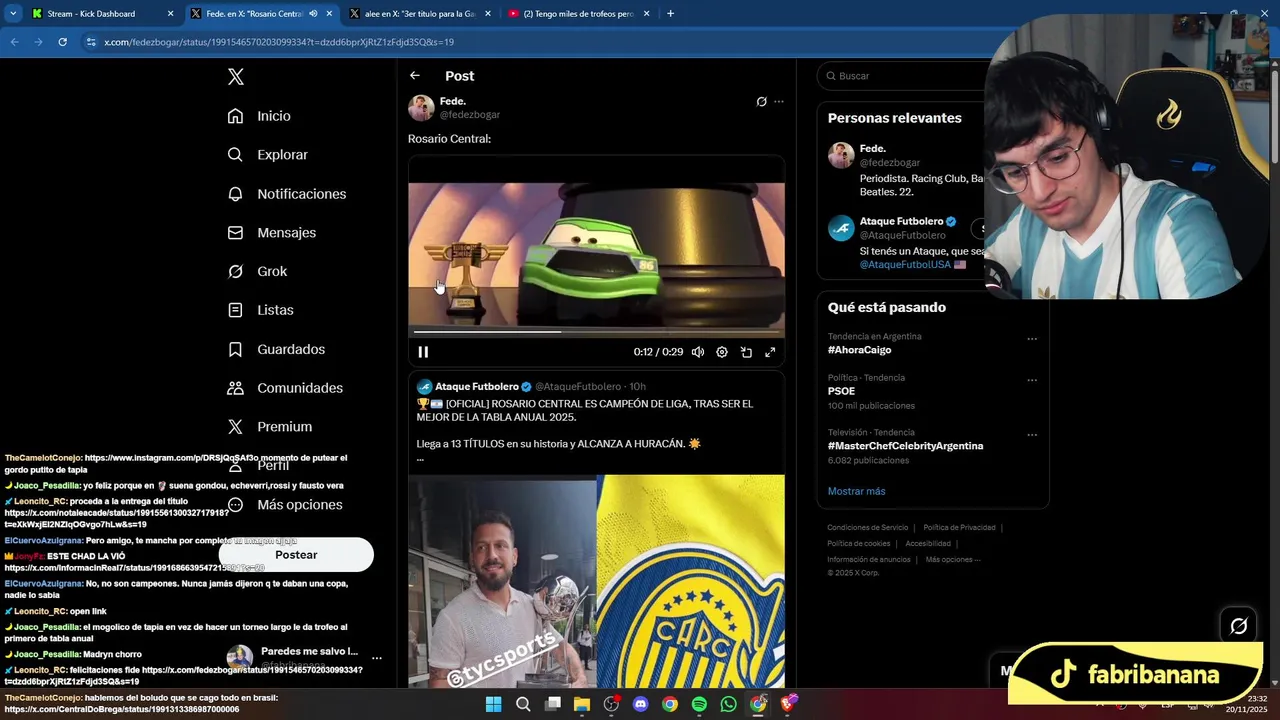Click the Comunidades people icon
This screenshot has height=720, width=1280.
(x=235, y=388)
